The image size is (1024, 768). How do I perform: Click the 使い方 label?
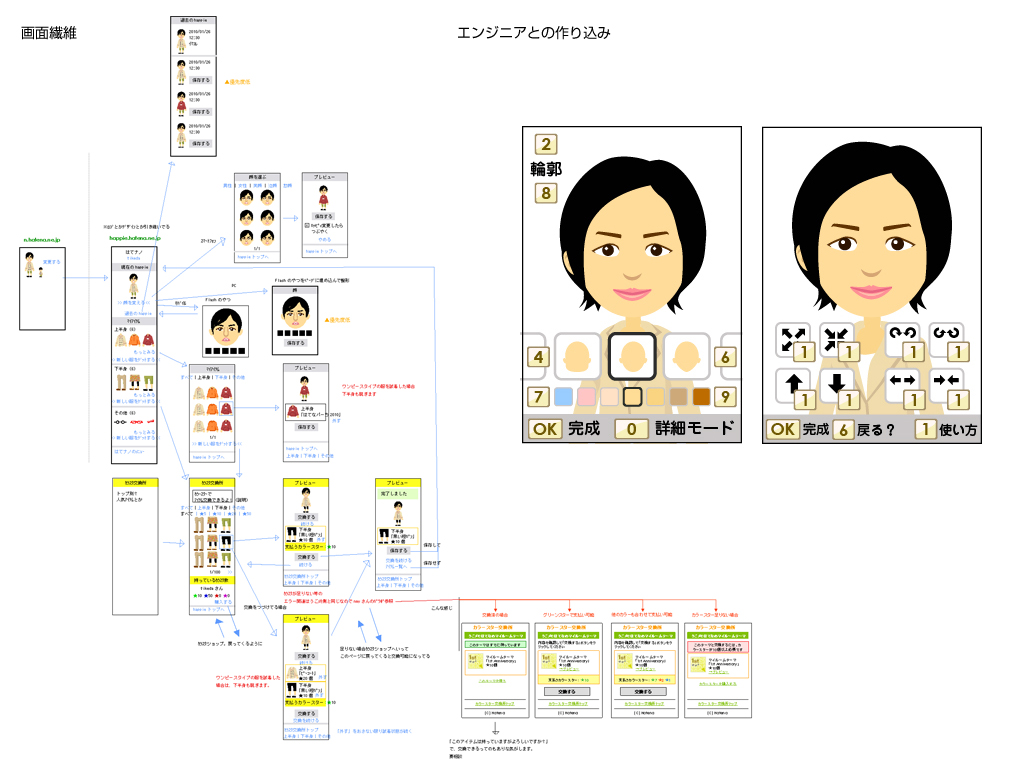pos(958,430)
